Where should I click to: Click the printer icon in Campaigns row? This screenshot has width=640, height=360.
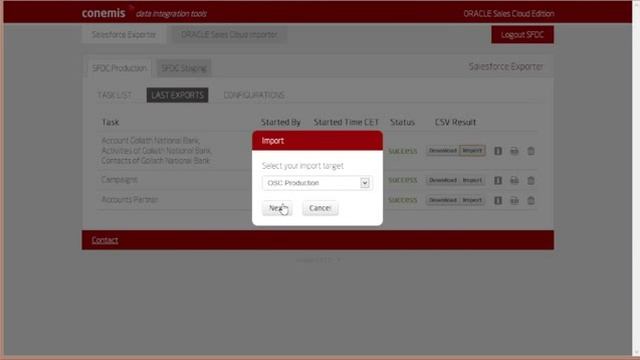tap(514, 180)
